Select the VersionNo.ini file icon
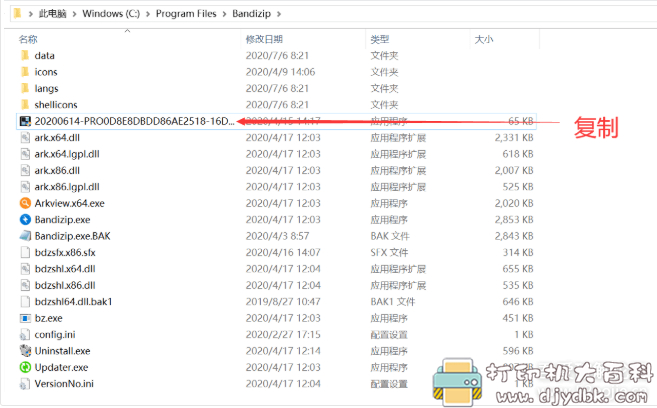The width and height of the screenshot is (657, 408). coord(25,384)
